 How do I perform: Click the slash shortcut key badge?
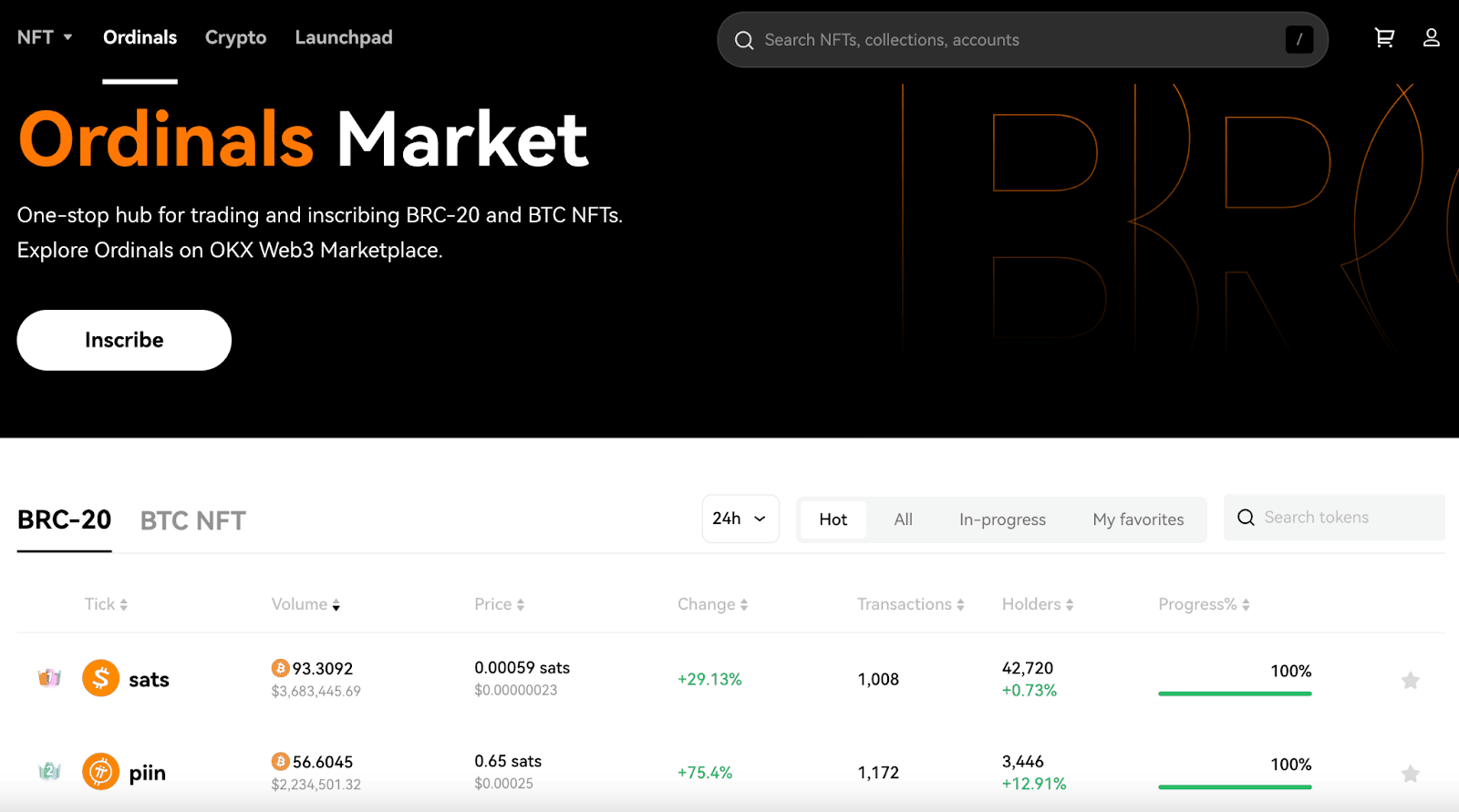[1299, 39]
